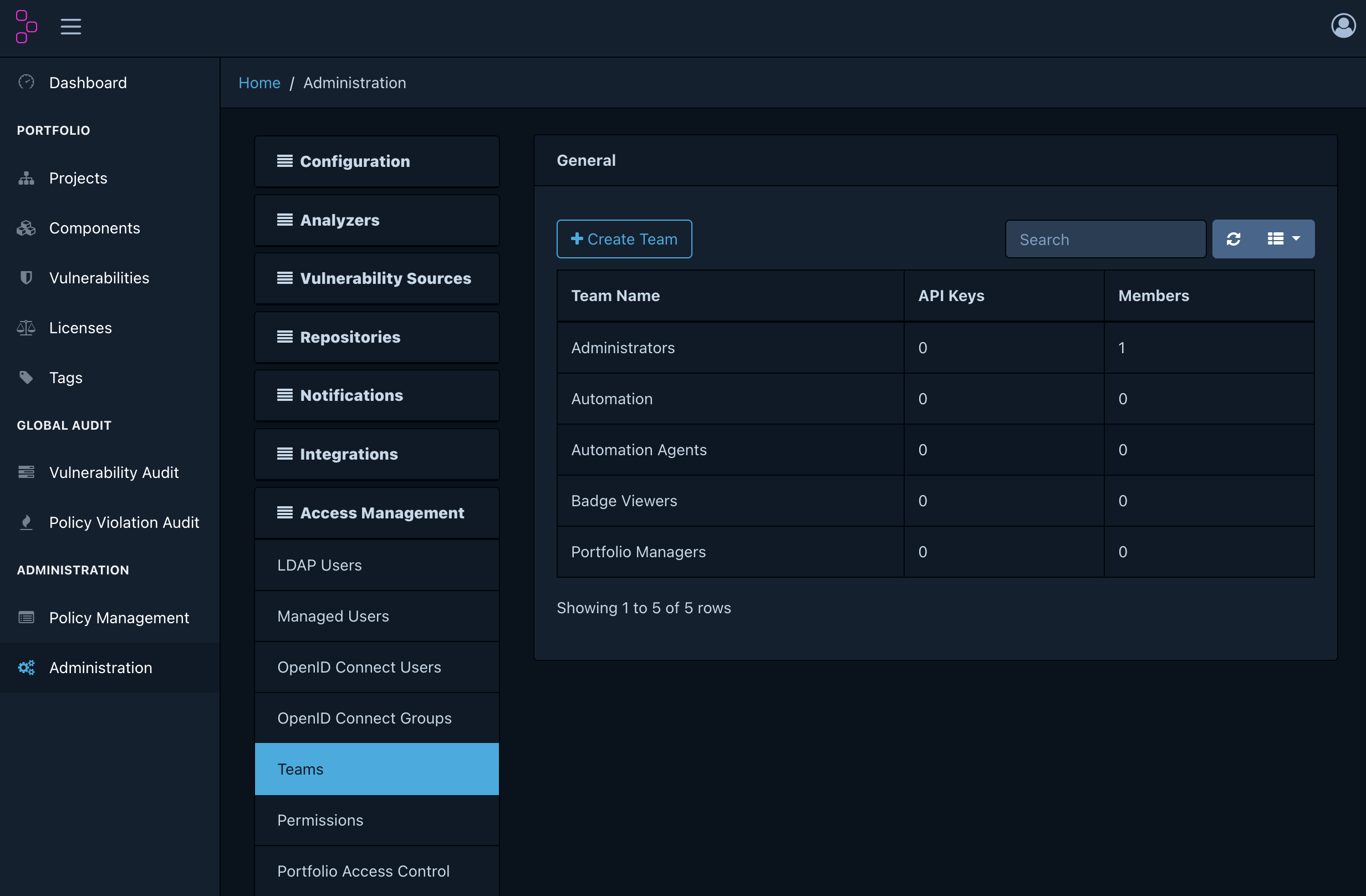Select Managed Users menu item
Viewport: 1366px width, 896px height.
tap(332, 616)
